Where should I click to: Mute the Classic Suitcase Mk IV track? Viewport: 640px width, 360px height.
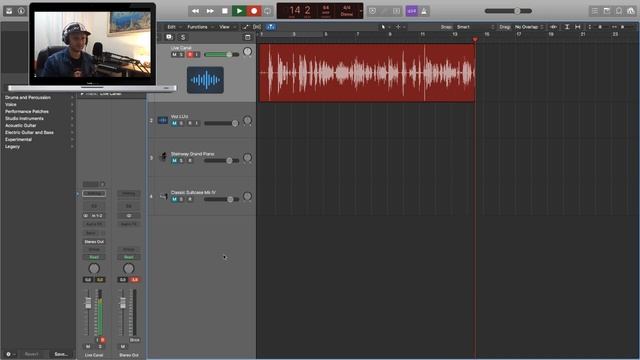[174, 199]
